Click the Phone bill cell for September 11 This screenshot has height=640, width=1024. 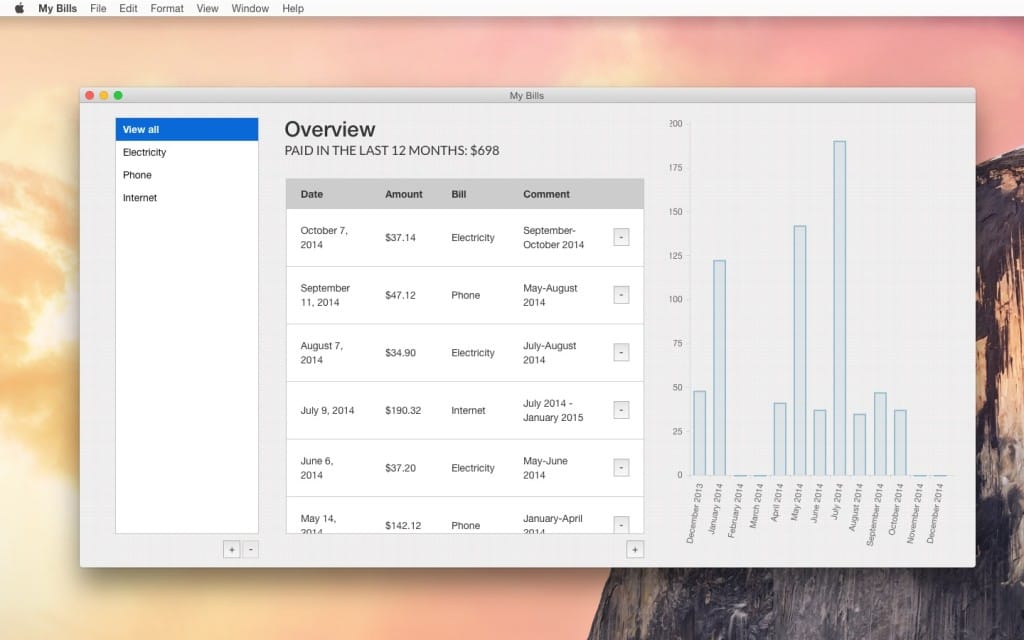pos(466,295)
